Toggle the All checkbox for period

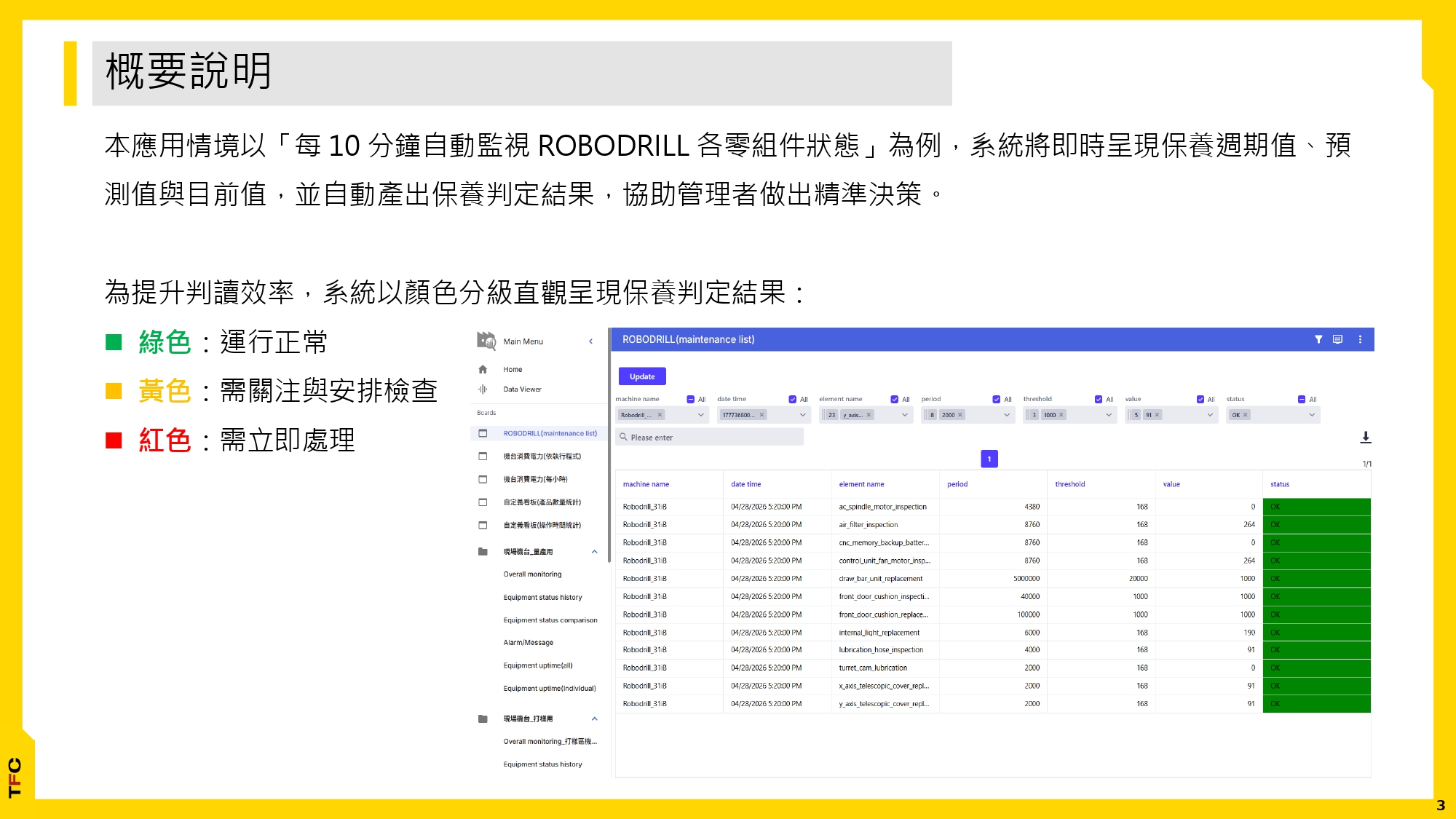pos(997,399)
